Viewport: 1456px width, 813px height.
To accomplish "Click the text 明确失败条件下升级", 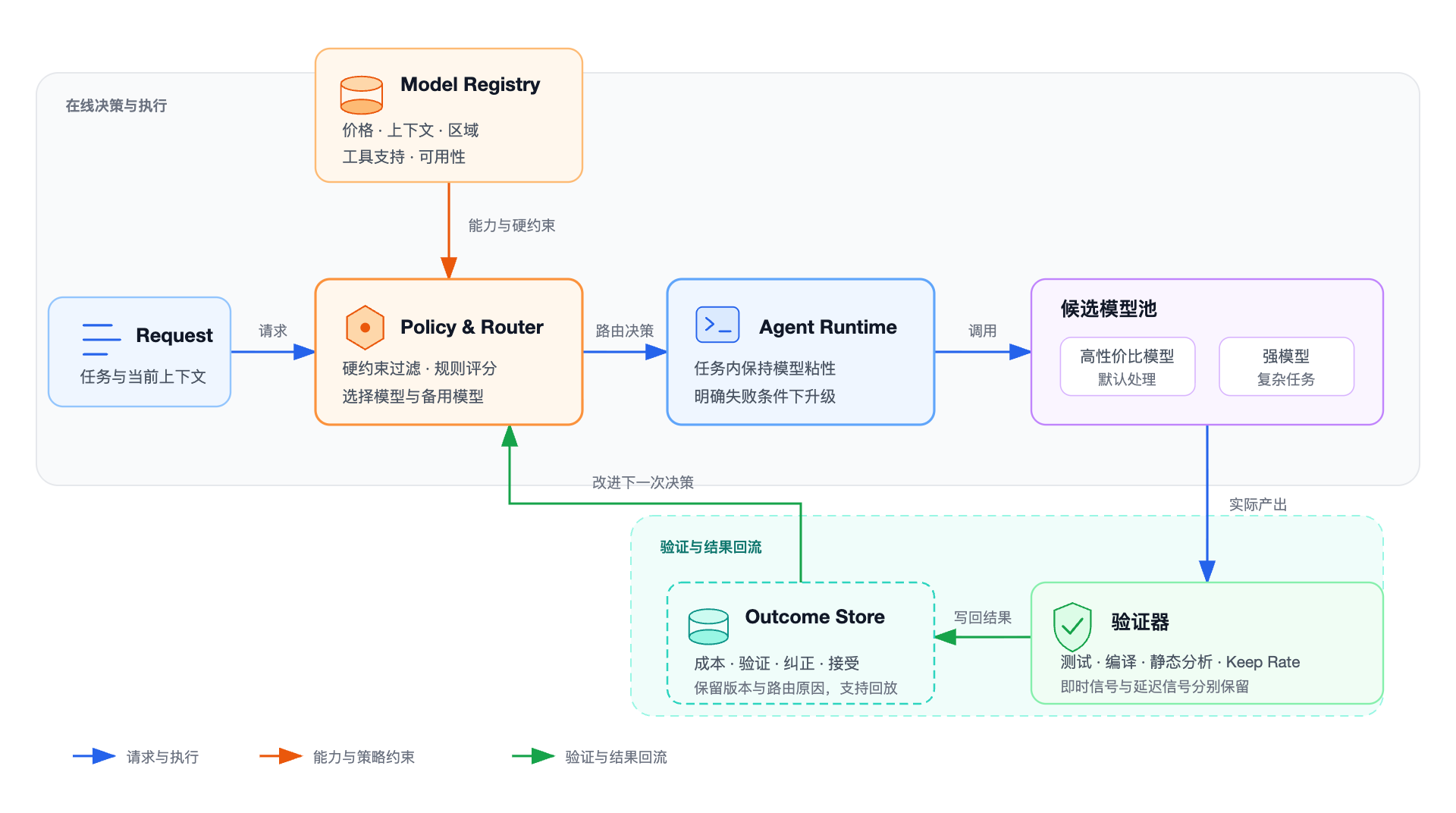I will pyautogui.click(x=764, y=397).
